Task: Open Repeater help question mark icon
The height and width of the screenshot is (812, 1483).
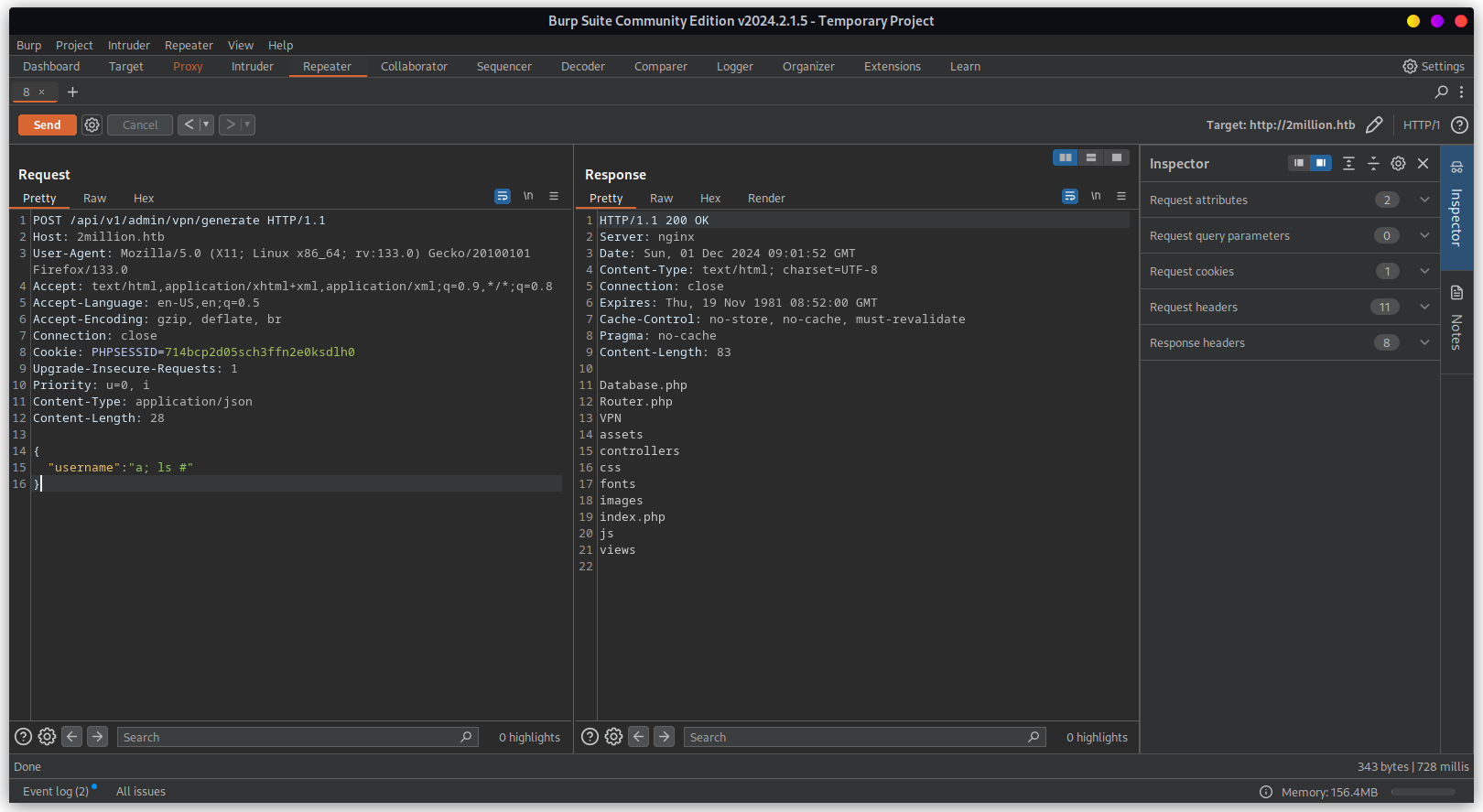Action: [1459, 125]
